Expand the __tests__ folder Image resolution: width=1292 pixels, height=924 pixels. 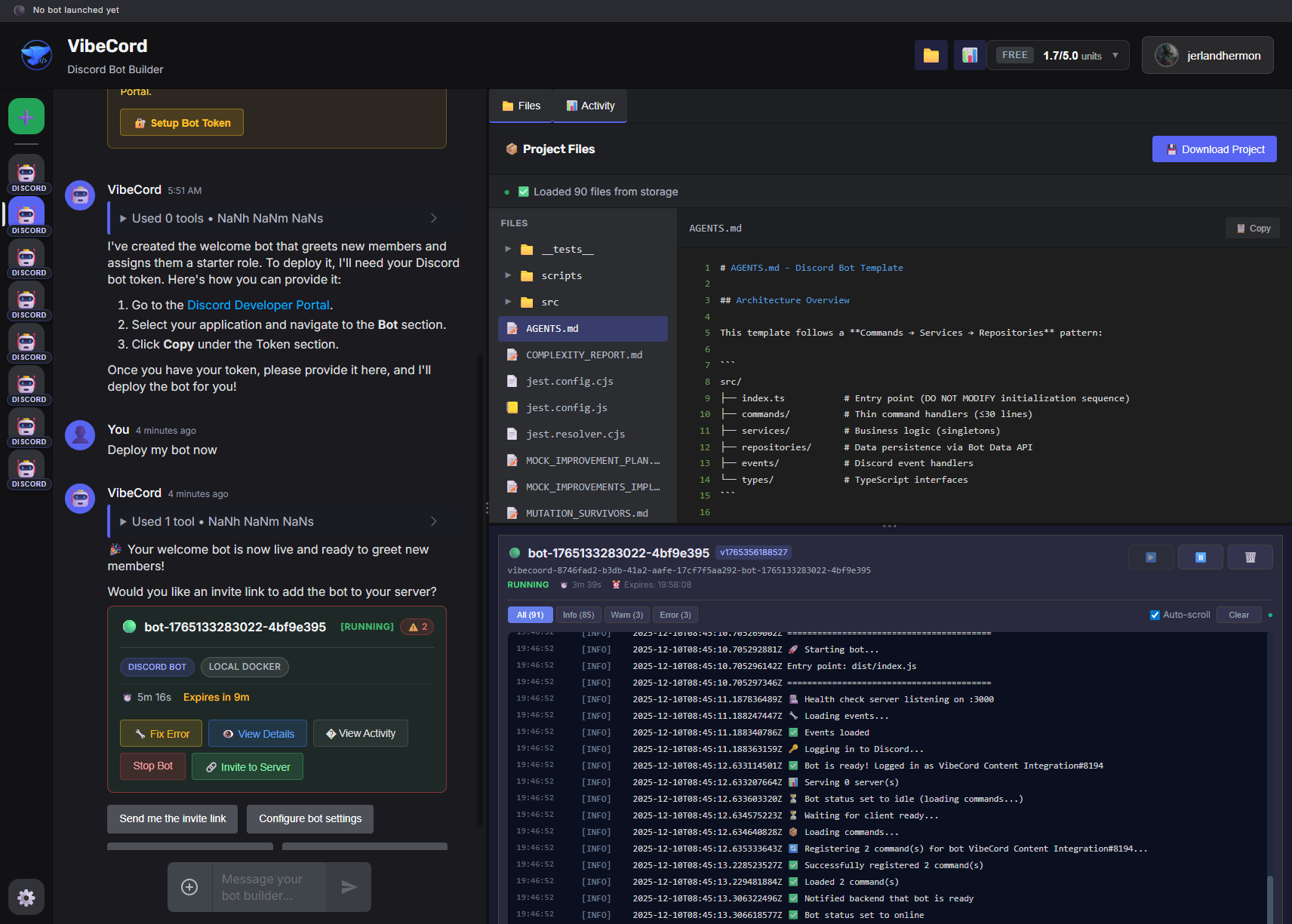pos(508,249)
